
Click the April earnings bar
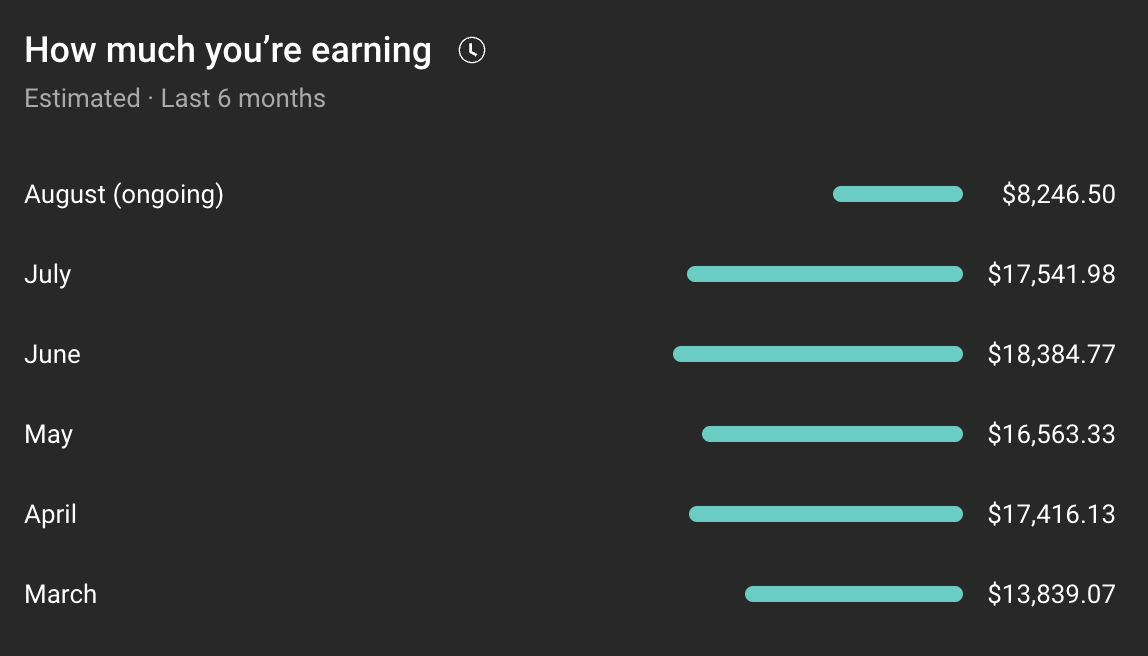[x=825, y=514]
